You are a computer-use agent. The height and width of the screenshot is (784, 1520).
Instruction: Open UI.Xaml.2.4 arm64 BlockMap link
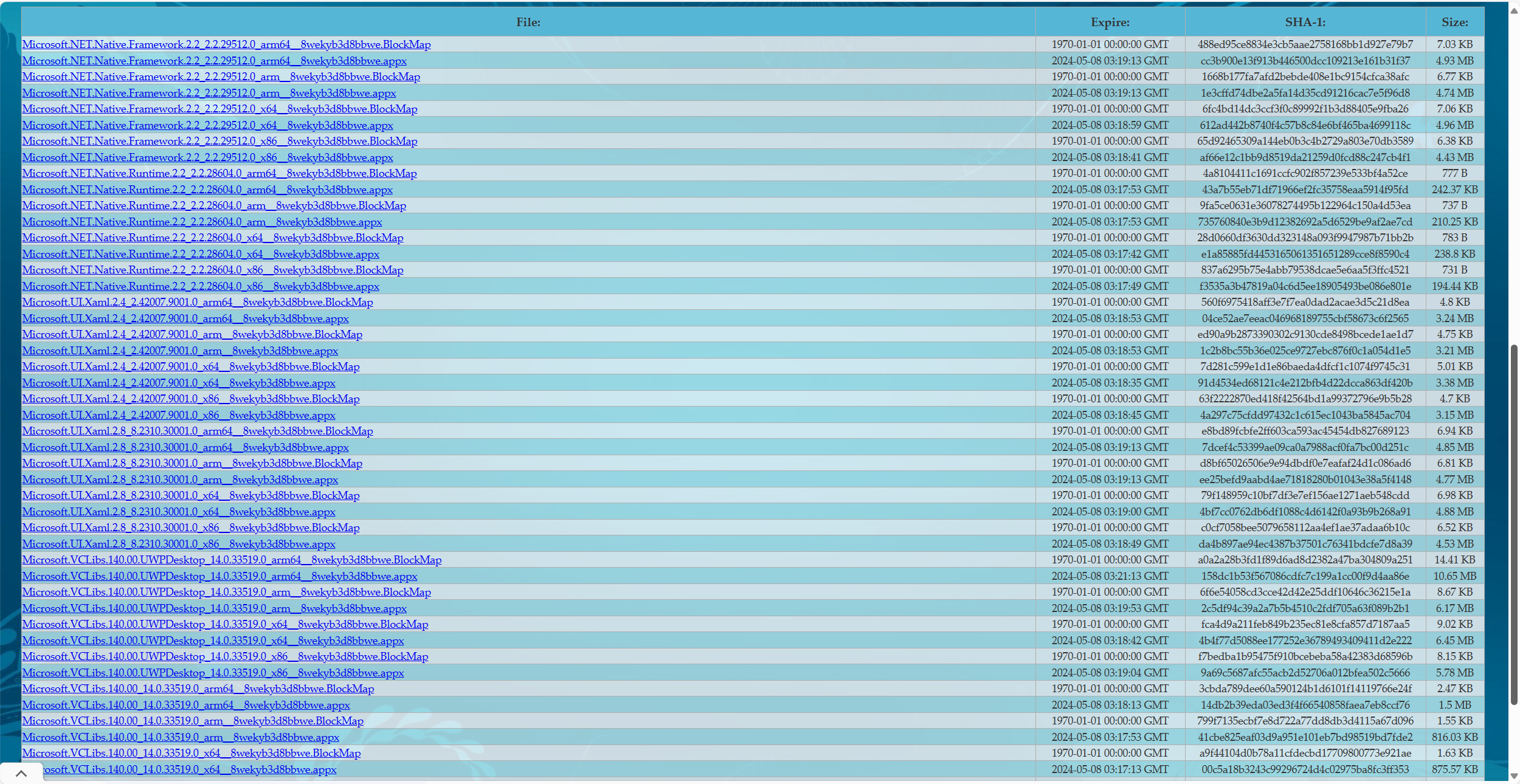[198, 302]
